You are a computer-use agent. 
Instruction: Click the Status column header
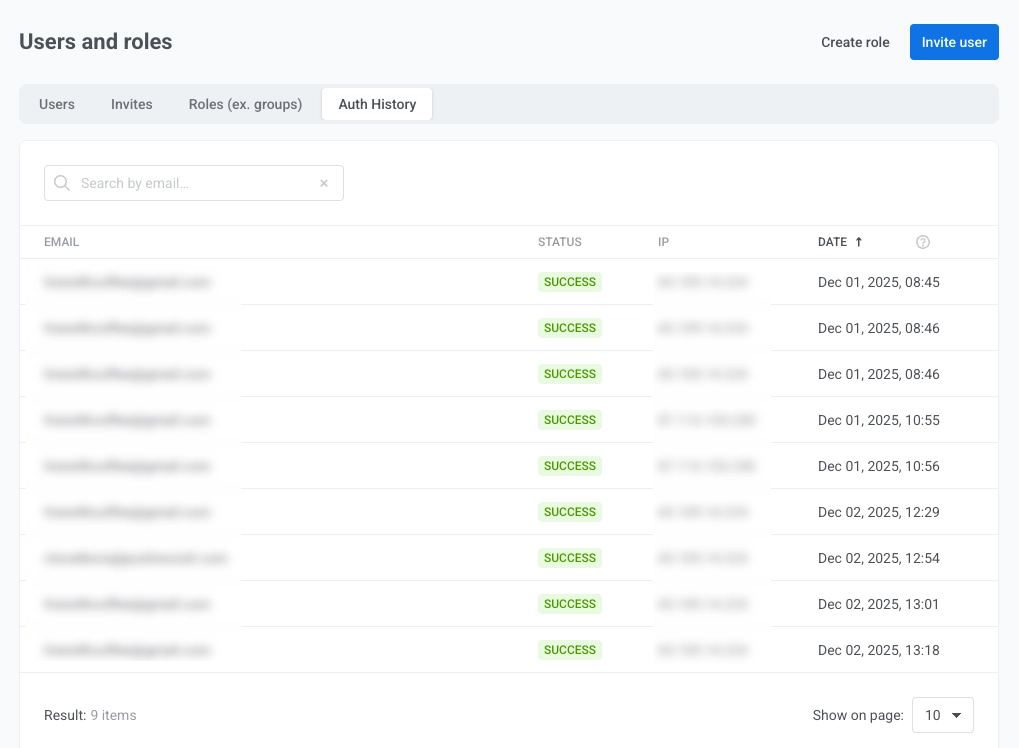click(x=559, y=242)
